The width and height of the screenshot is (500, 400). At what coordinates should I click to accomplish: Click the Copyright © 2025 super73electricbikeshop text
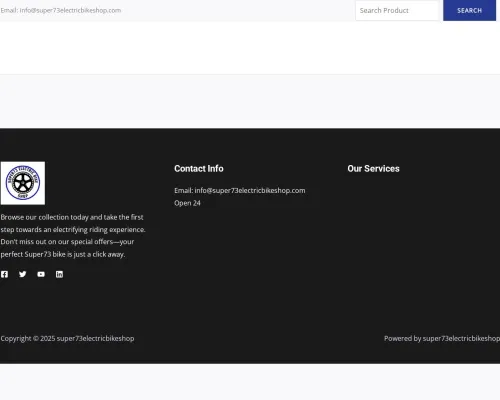pos(67,338)
